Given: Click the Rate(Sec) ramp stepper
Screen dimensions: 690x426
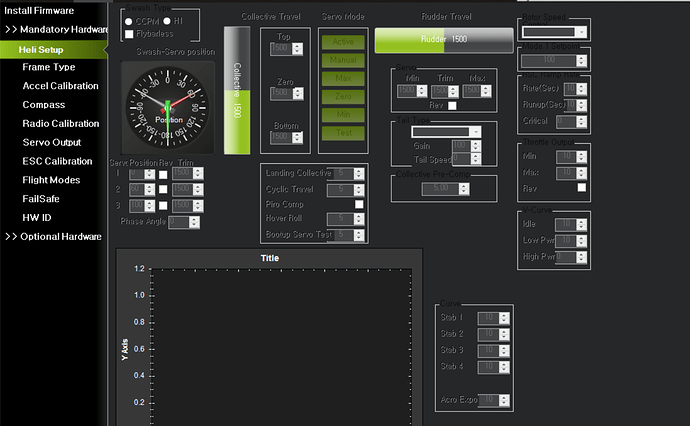Looking at the screenshot, I should [x=575, y=89].
